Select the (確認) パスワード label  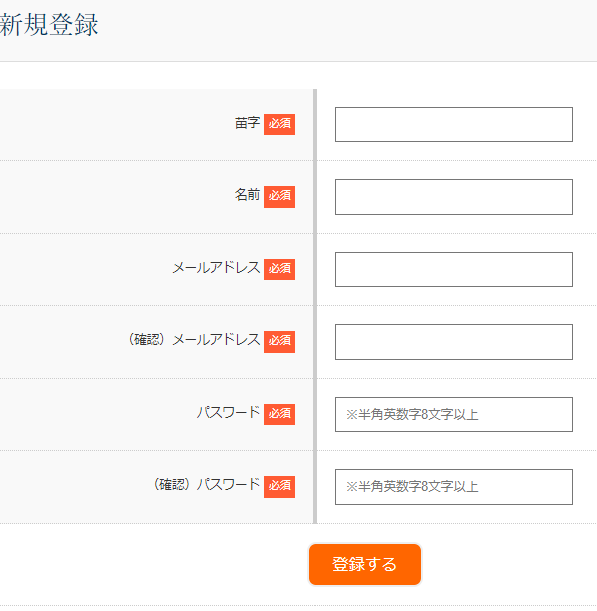(x=207, y=485)
